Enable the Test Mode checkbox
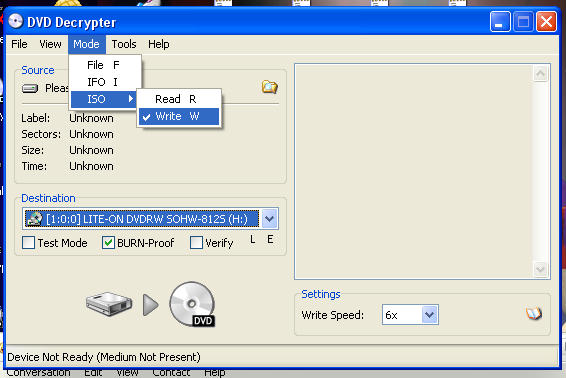 pos(29,243)
